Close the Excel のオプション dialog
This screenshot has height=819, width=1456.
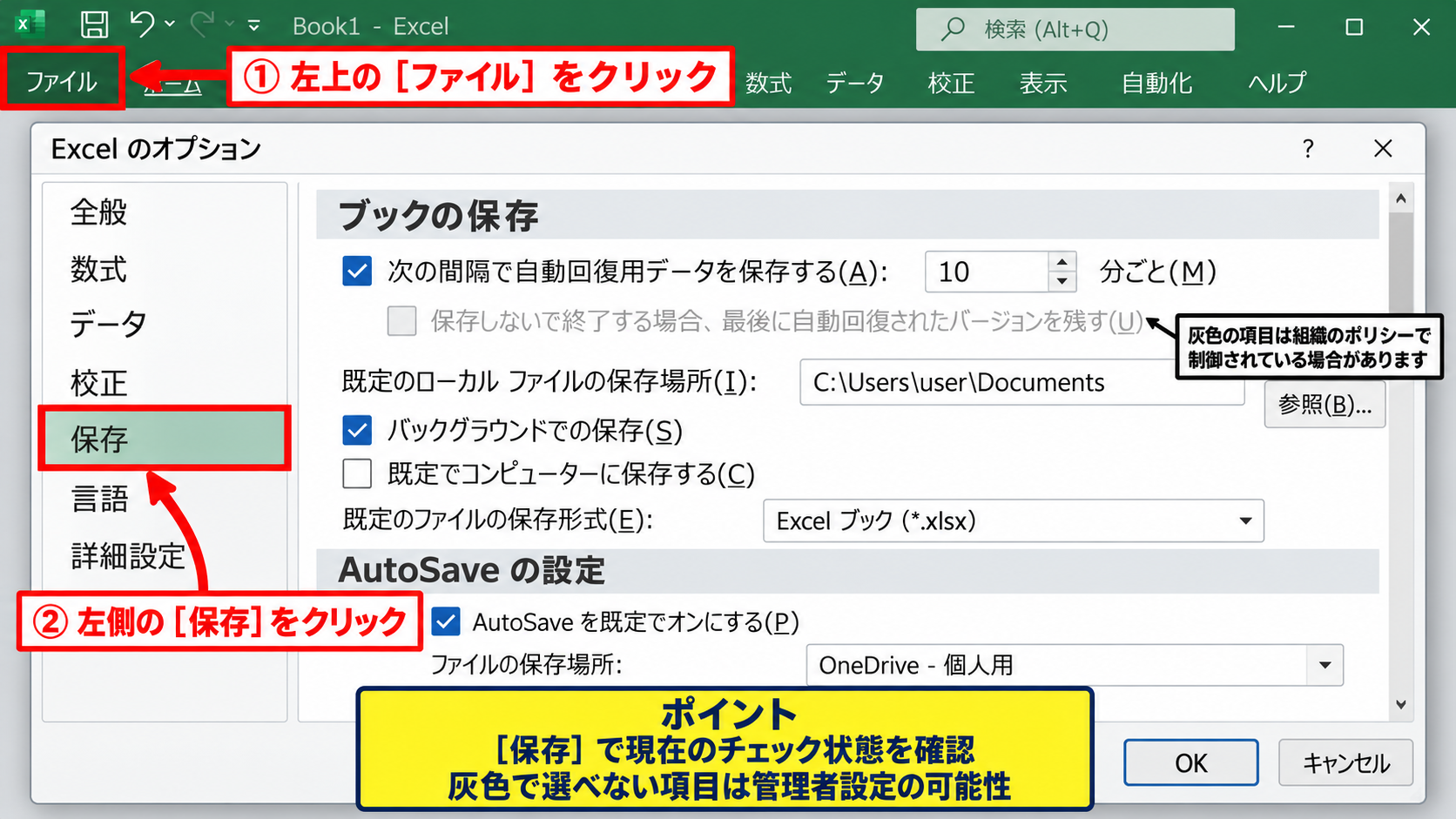tap(1383, 149)
